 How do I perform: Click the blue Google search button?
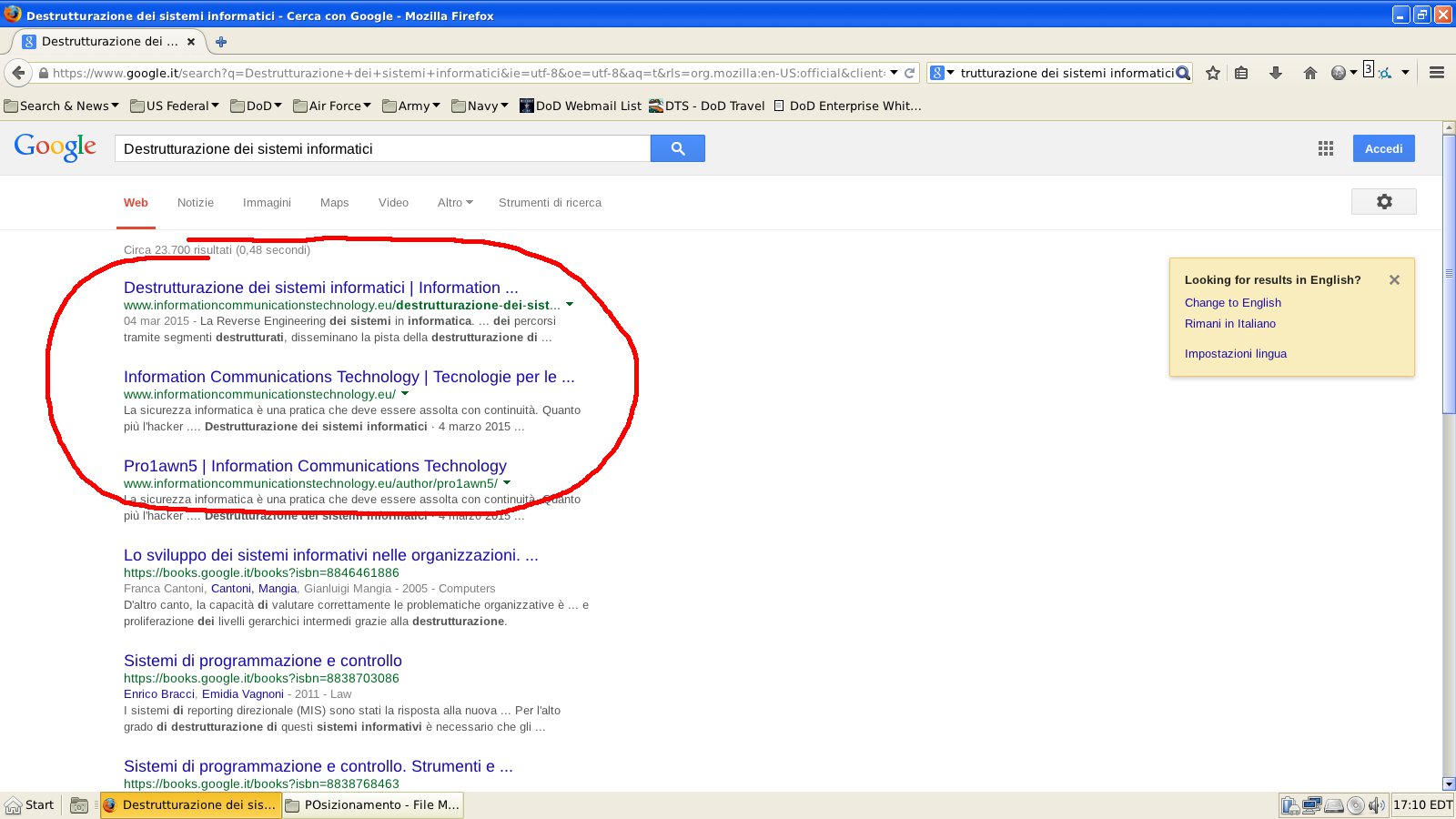678,148
